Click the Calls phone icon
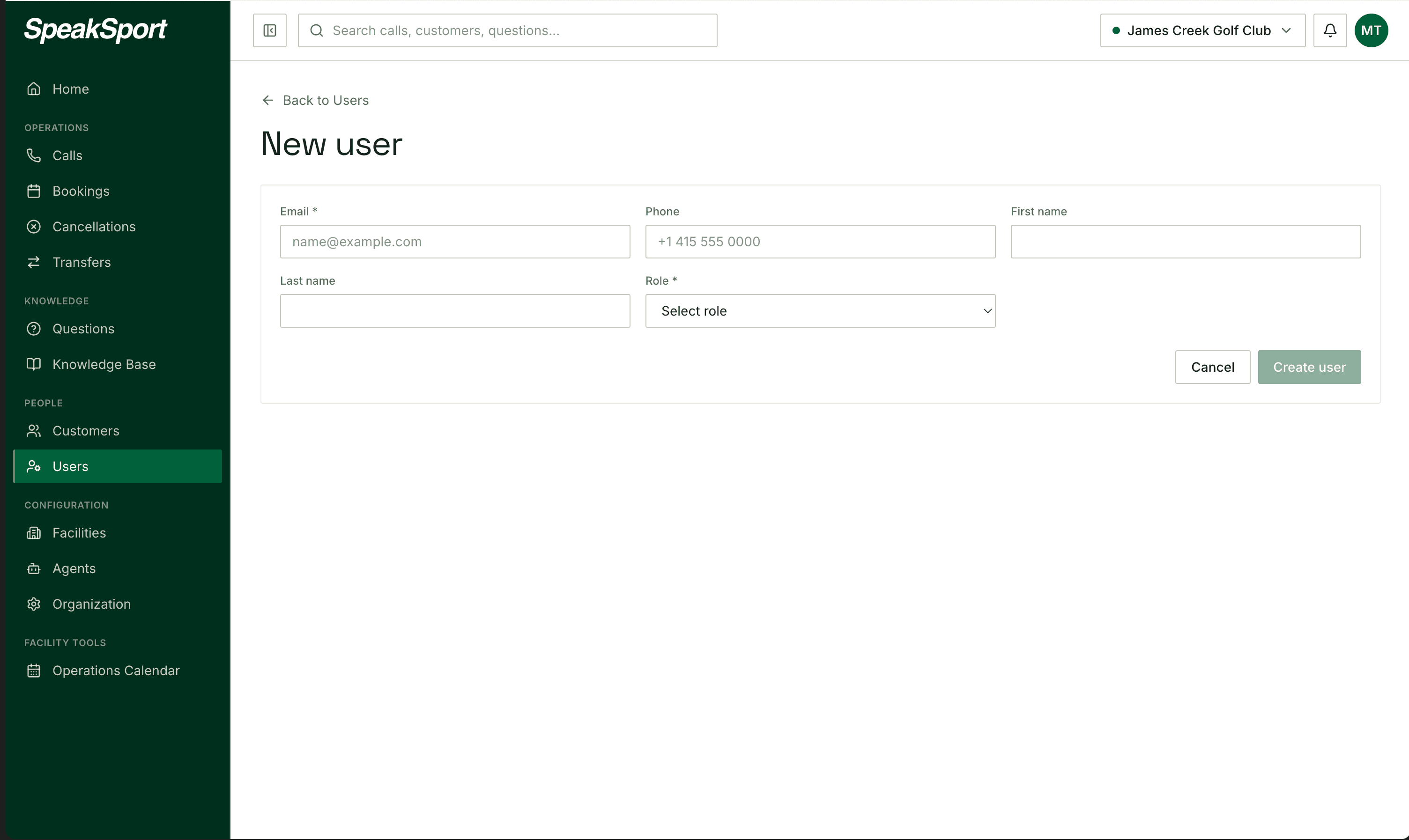 [x=34, y=155]
